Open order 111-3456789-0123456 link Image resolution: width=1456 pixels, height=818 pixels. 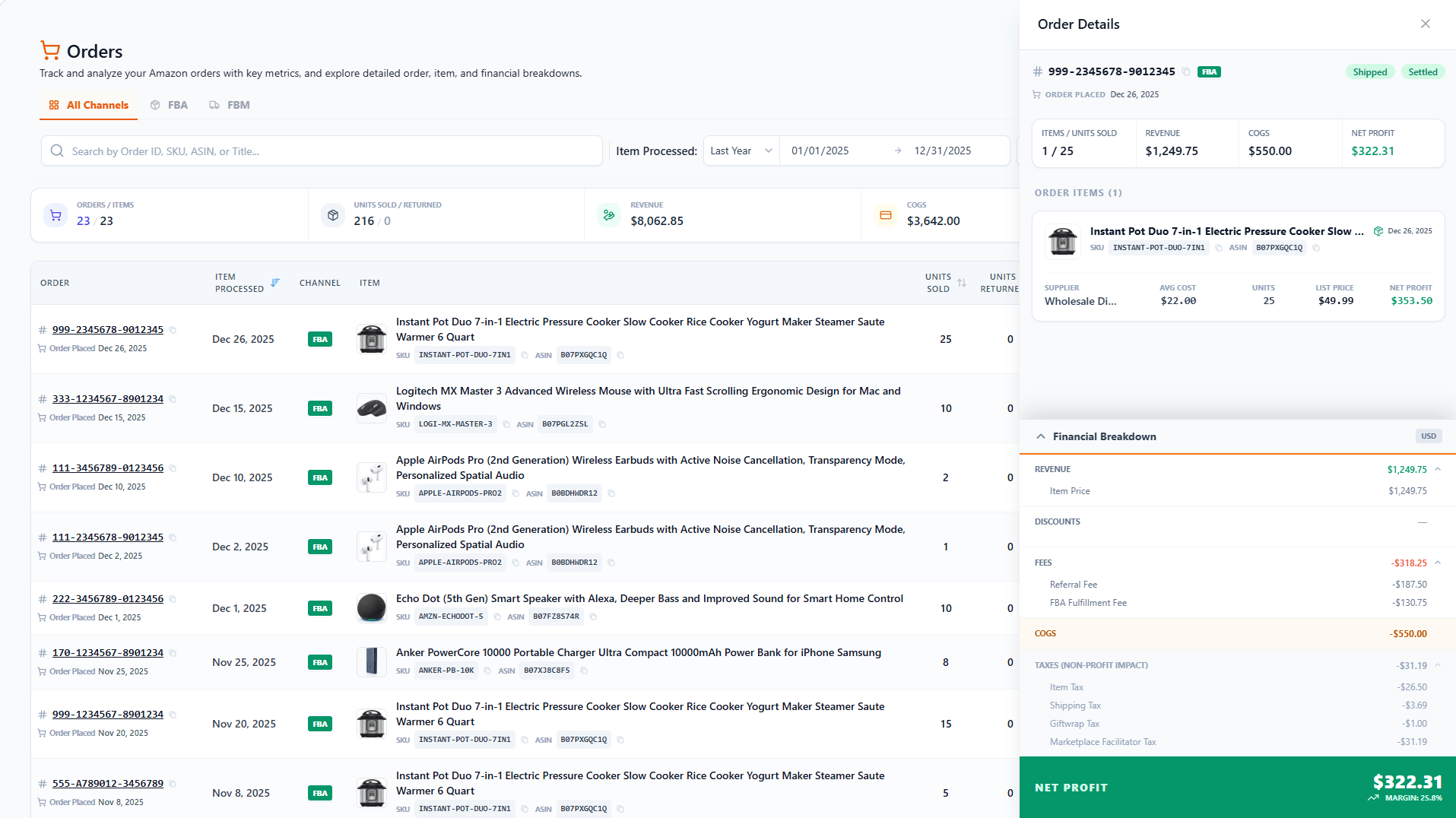[107, 468]
